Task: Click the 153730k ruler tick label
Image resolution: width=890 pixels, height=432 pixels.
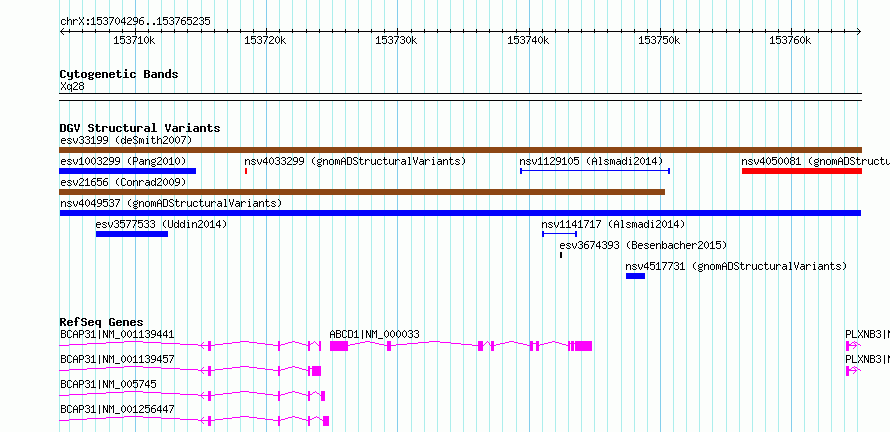Action: point(396,41)
